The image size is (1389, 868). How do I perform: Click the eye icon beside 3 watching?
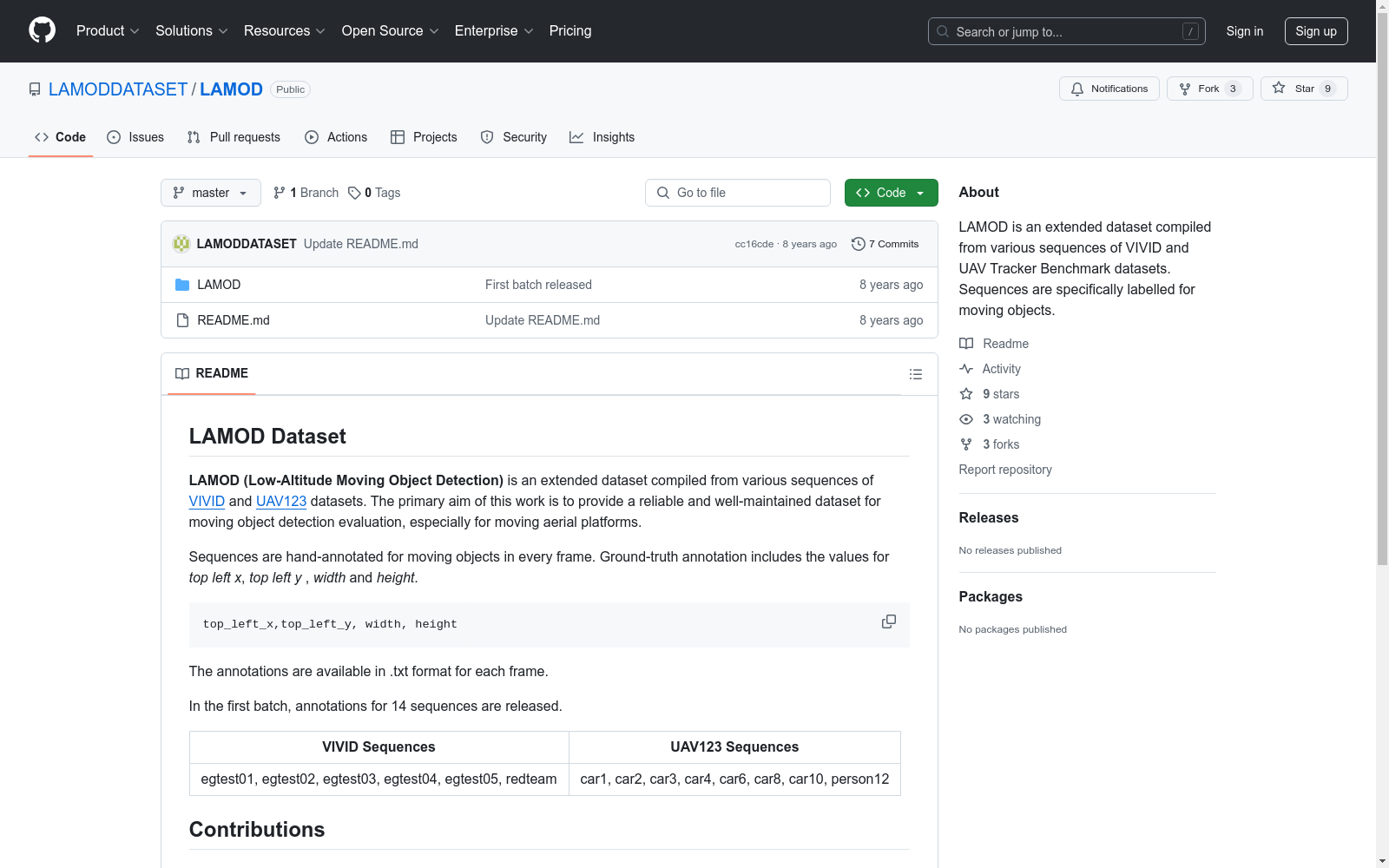click(966, 419)
